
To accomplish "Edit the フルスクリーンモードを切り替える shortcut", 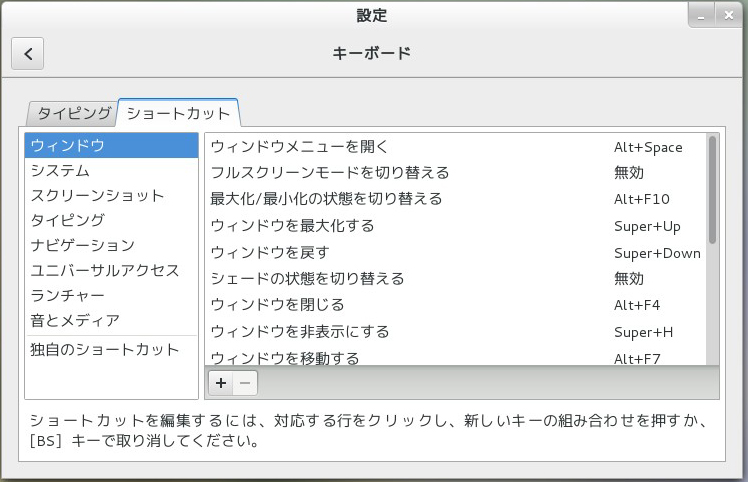I will 455,173.
